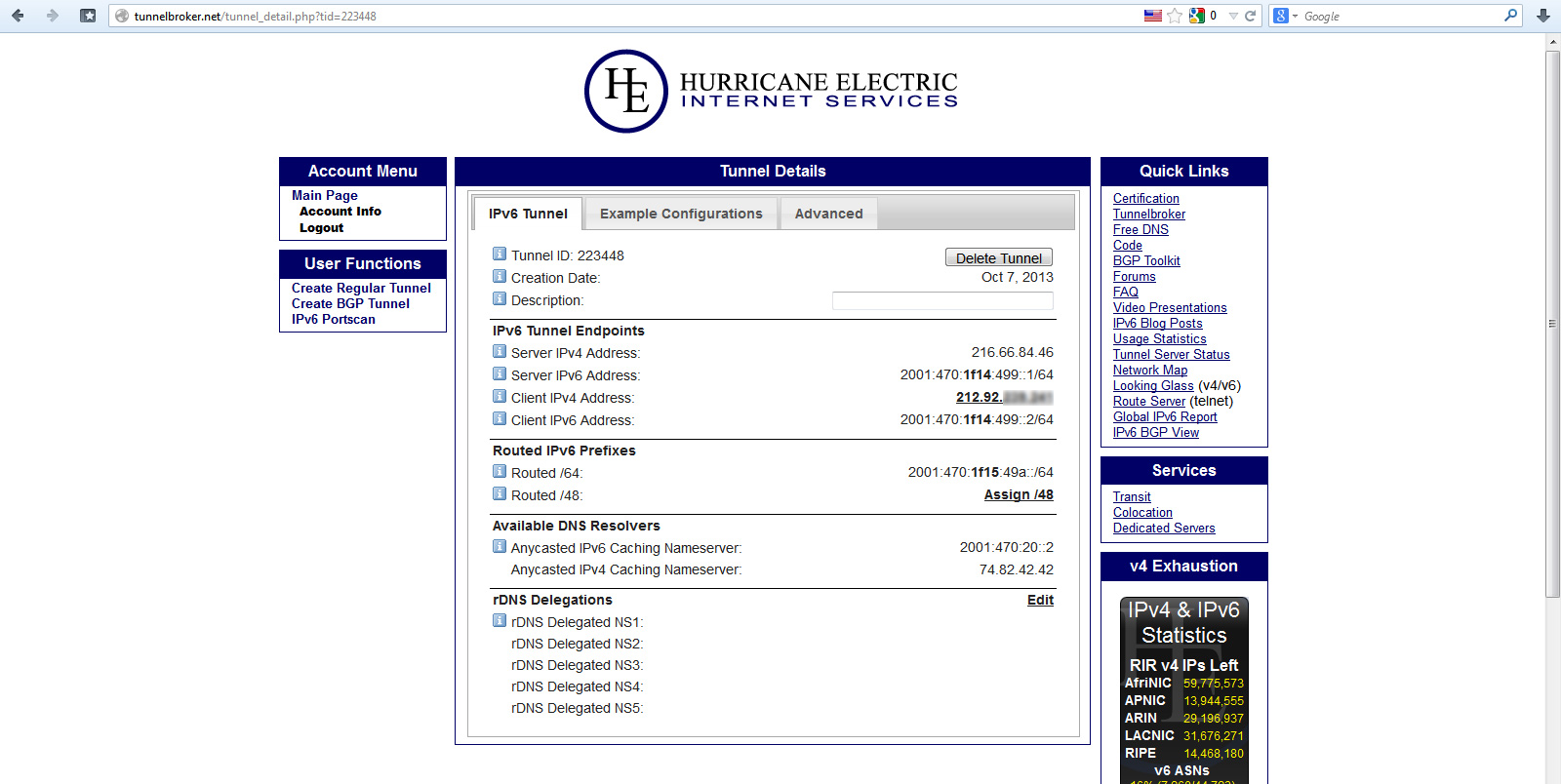Image resolution: width=1561 pixels, height=784 pixels.
Task: Click info icon next to Server IPv4 Address
Action: [x=500, y=352]
